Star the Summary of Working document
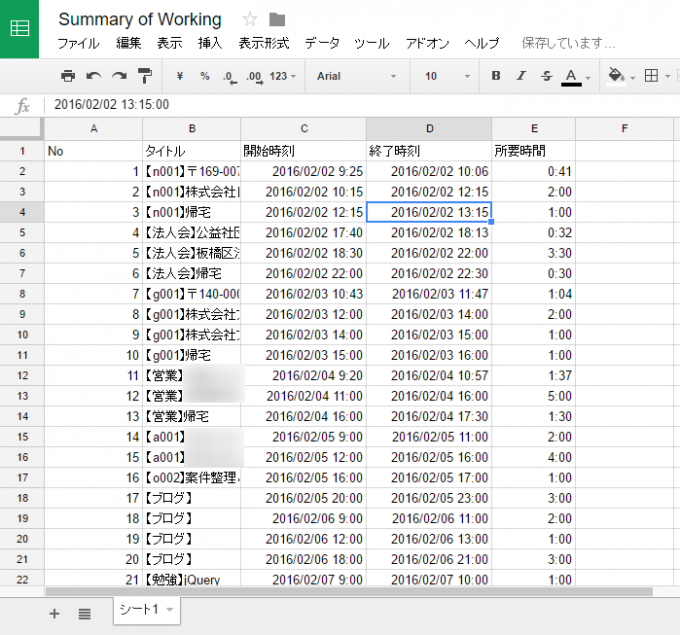Viewport: 680px width, 635px height. pyautogui.click(x=250, y=20)
